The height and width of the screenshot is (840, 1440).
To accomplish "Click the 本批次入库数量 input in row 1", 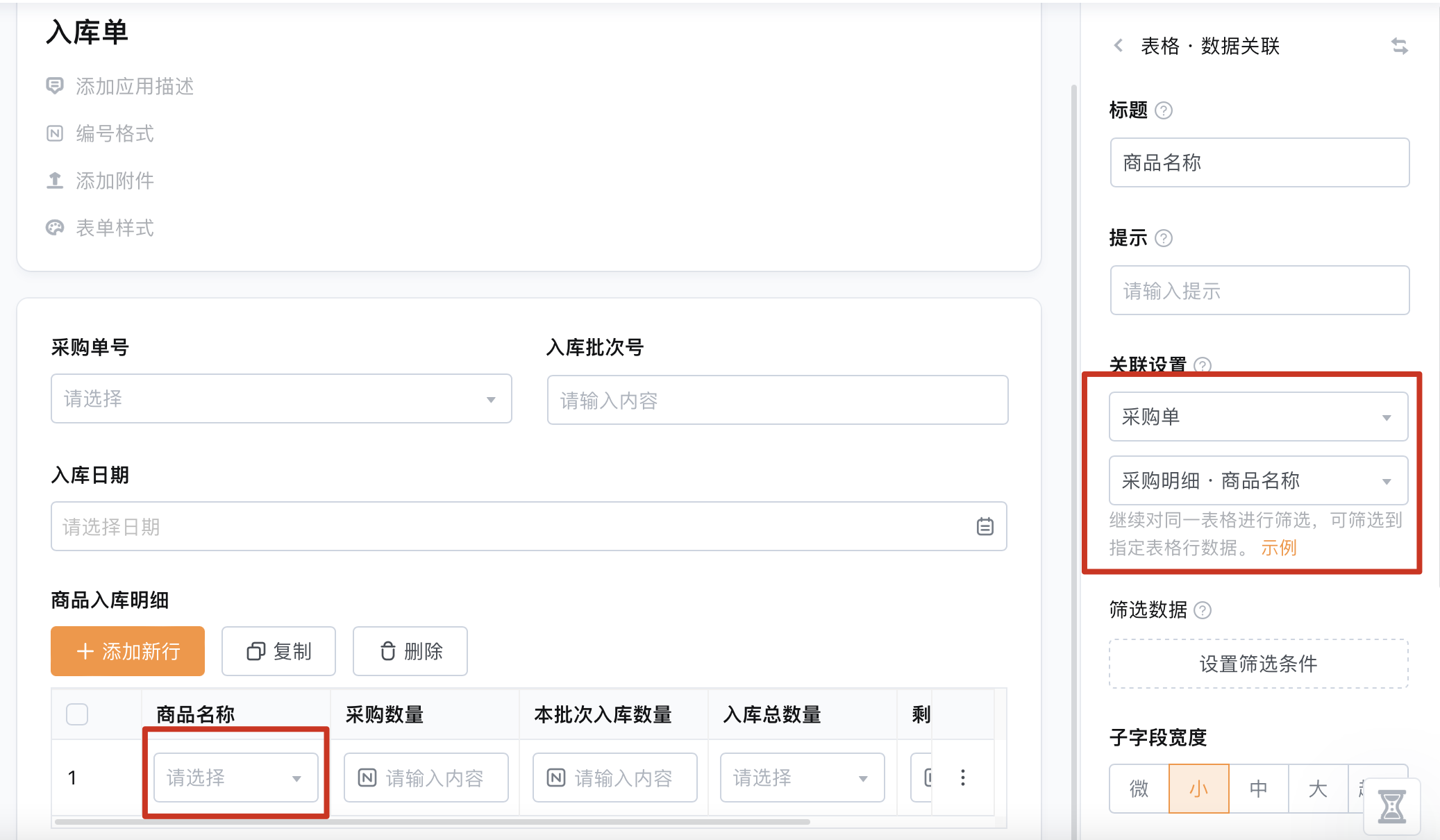I will pos(615,778).
